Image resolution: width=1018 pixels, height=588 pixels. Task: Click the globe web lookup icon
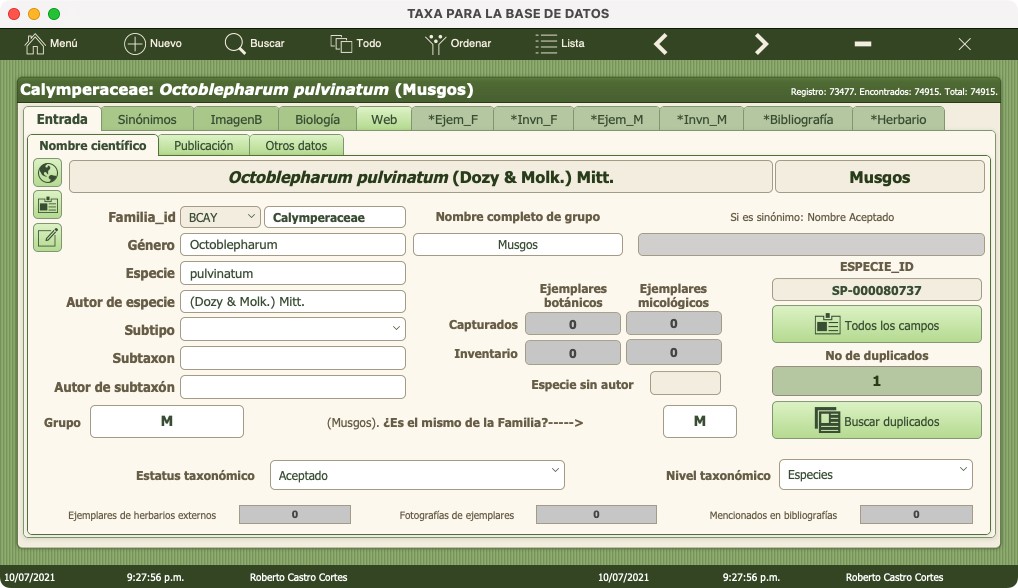pos(47,173)
